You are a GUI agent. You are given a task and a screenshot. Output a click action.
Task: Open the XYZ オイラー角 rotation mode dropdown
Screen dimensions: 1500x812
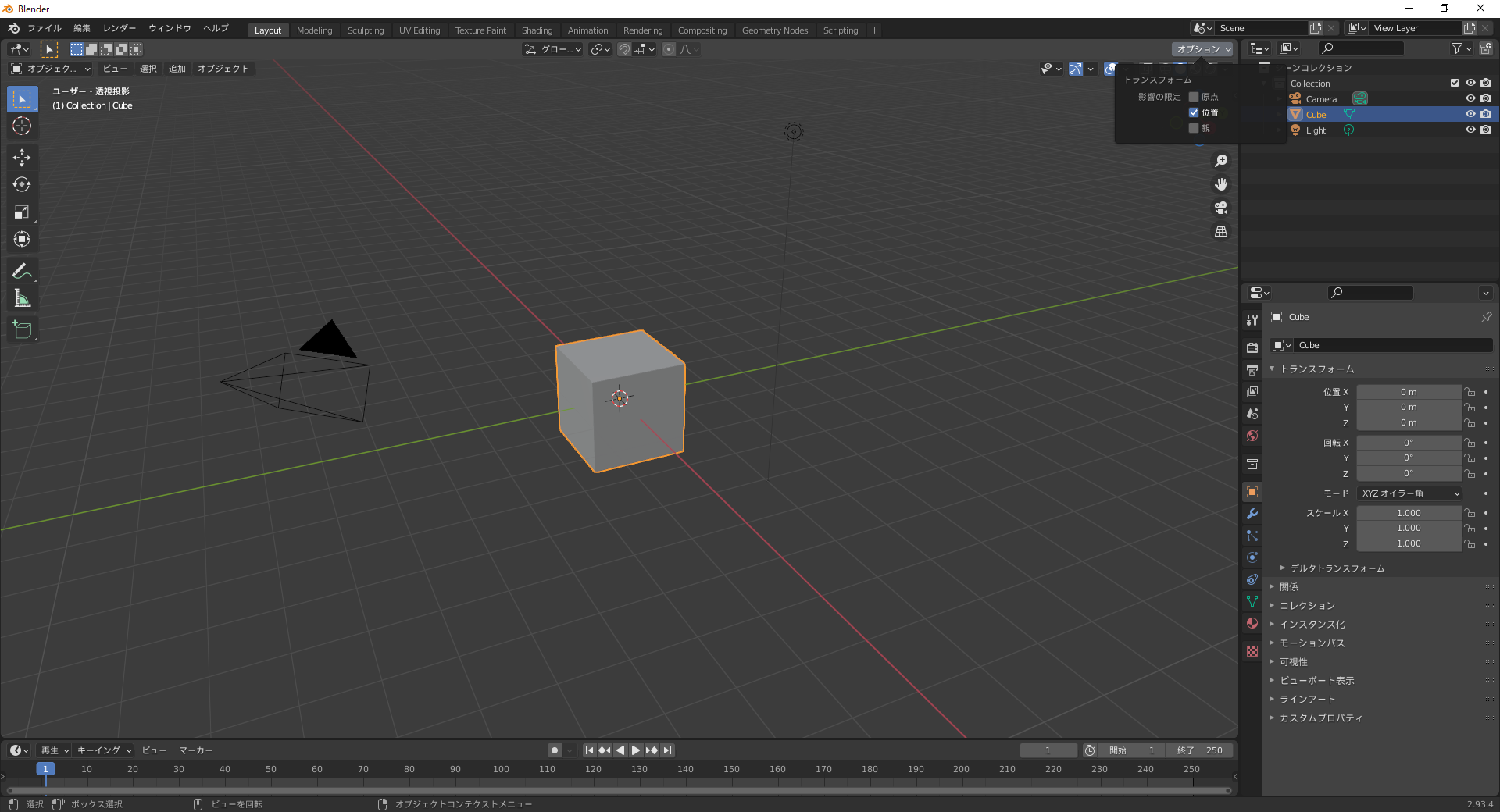[x=1409, y=493]
